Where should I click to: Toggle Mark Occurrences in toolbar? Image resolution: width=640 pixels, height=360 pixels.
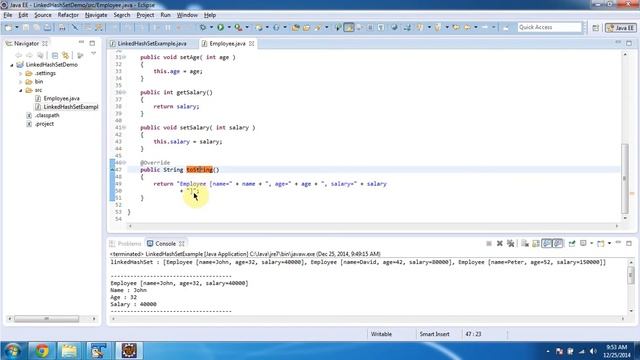coord(349,27)
